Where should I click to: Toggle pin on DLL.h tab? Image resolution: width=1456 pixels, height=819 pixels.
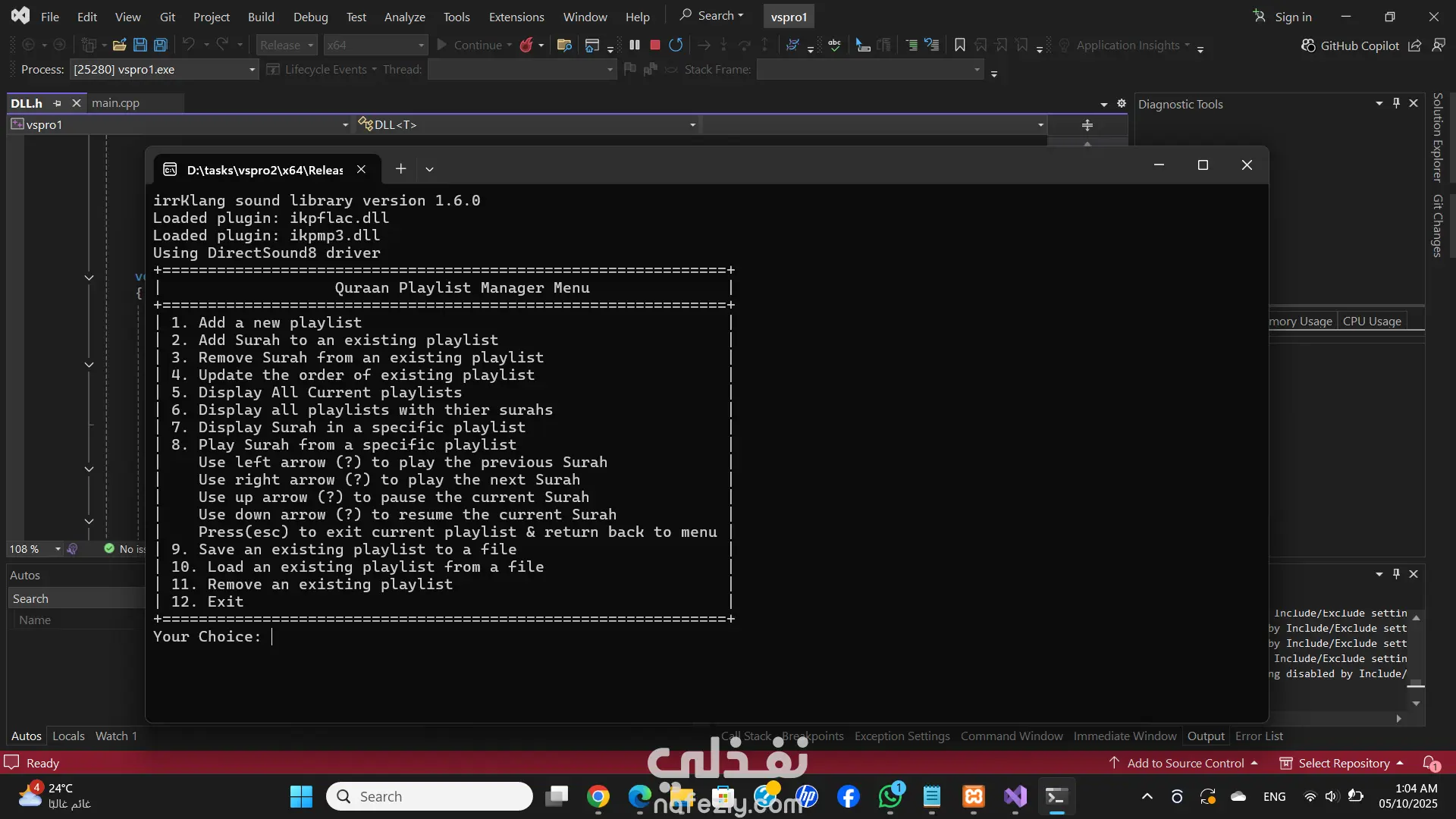pos(58,103)
